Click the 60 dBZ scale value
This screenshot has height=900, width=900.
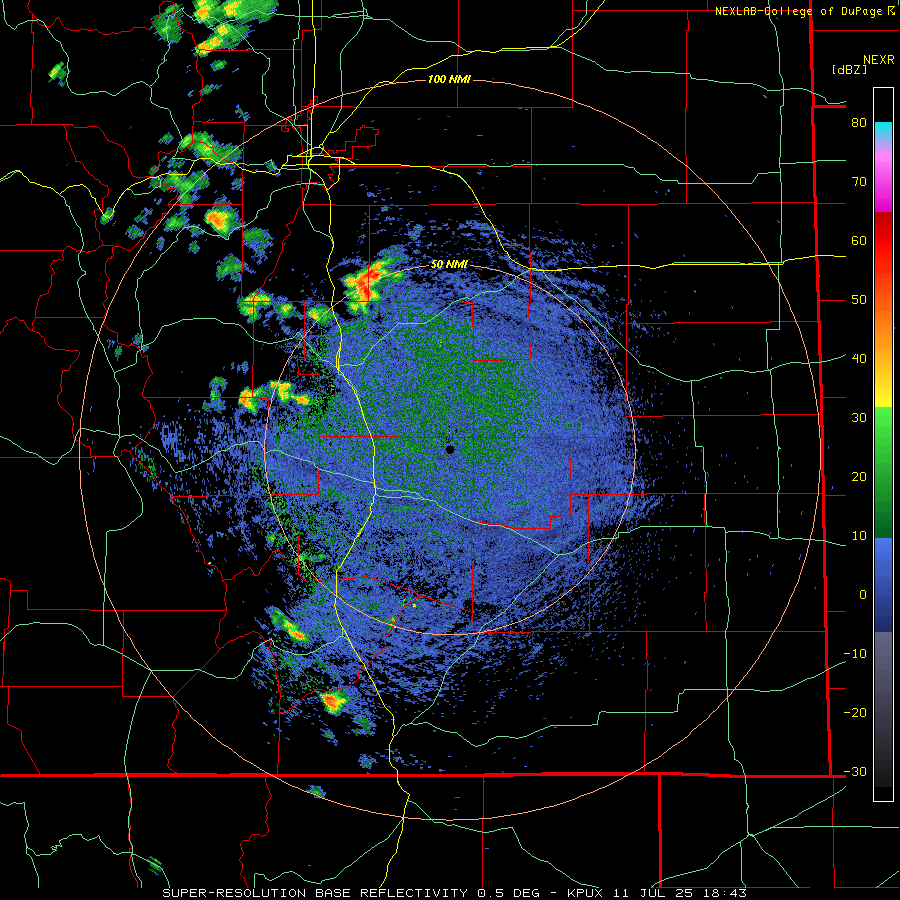coord(859,241)
